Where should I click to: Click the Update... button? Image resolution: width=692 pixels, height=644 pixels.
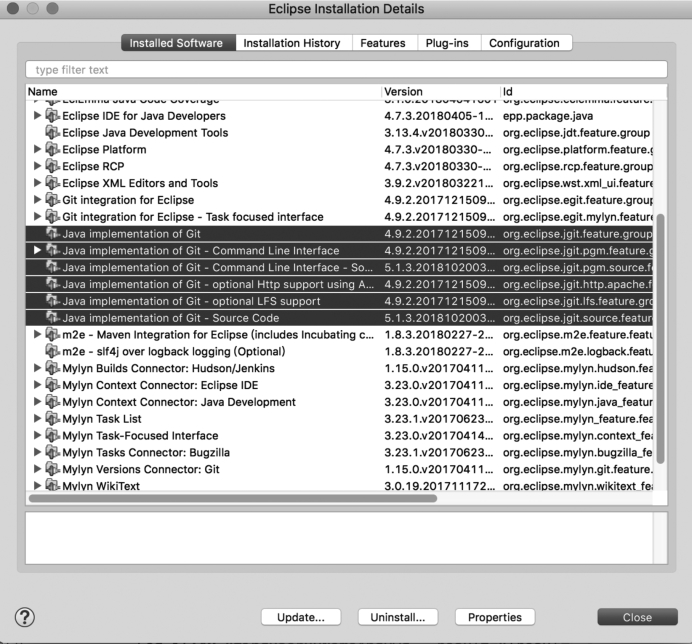[x=301, y=617]
